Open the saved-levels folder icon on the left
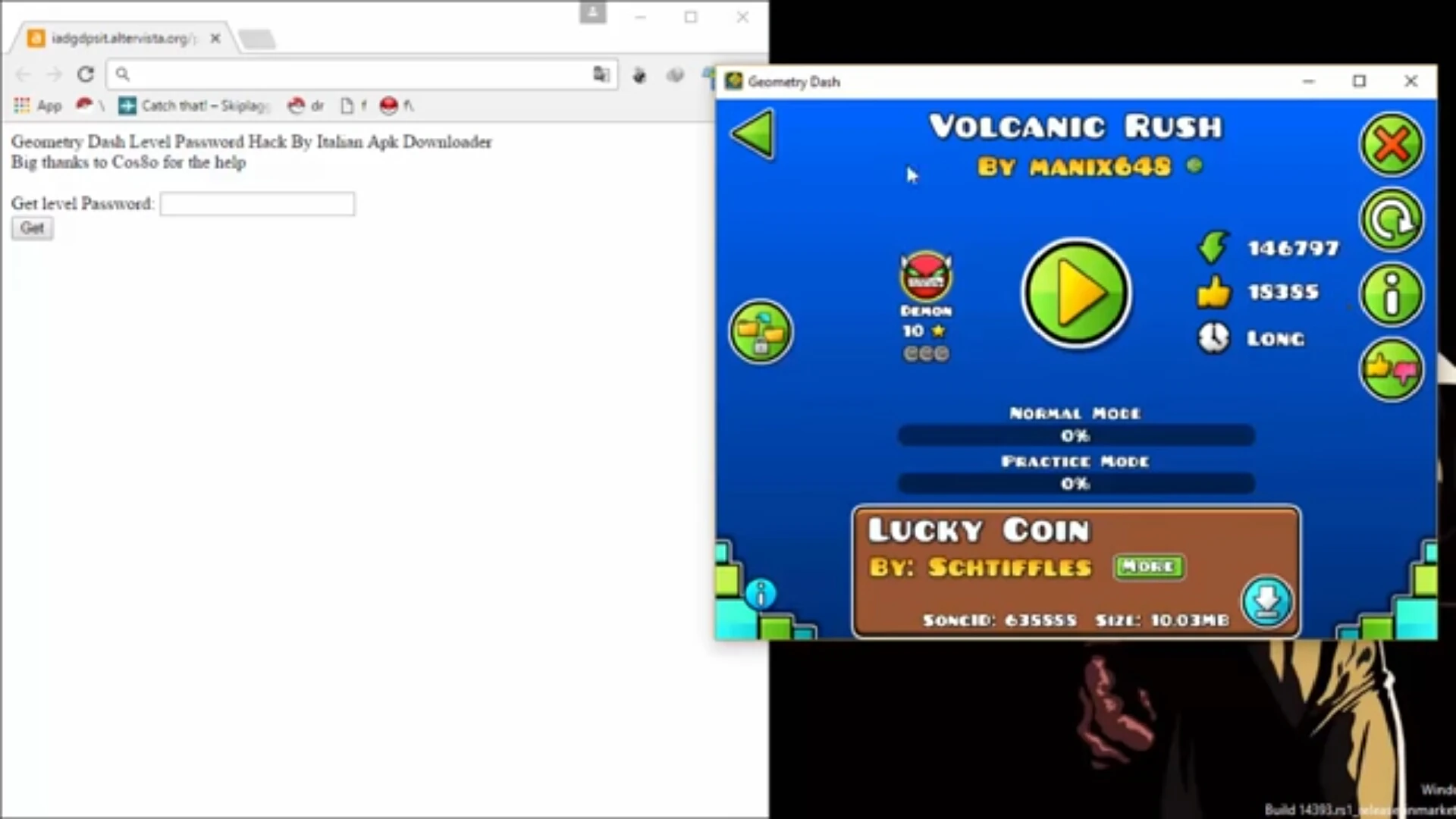1456x819 pixels. [761, 331]
